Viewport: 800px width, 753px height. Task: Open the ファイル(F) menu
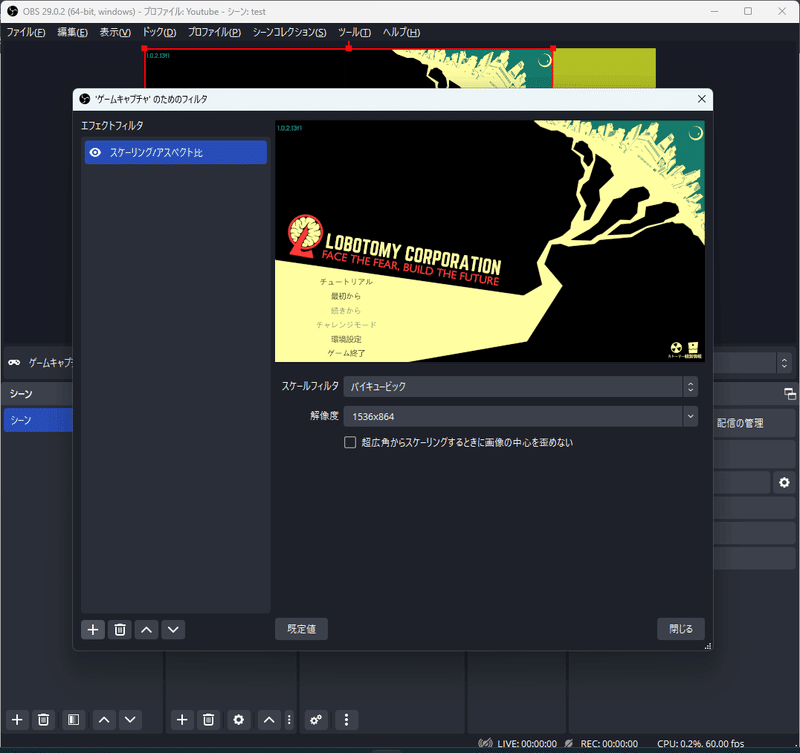26,32
